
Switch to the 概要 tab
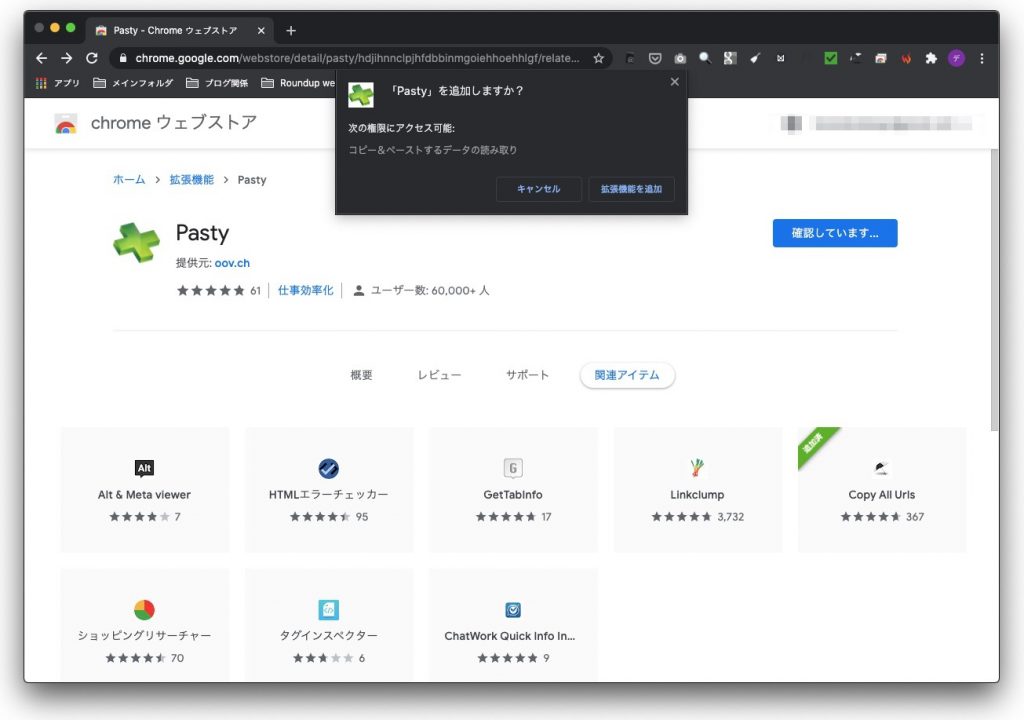pyautogui.click(x=361, y=375)
